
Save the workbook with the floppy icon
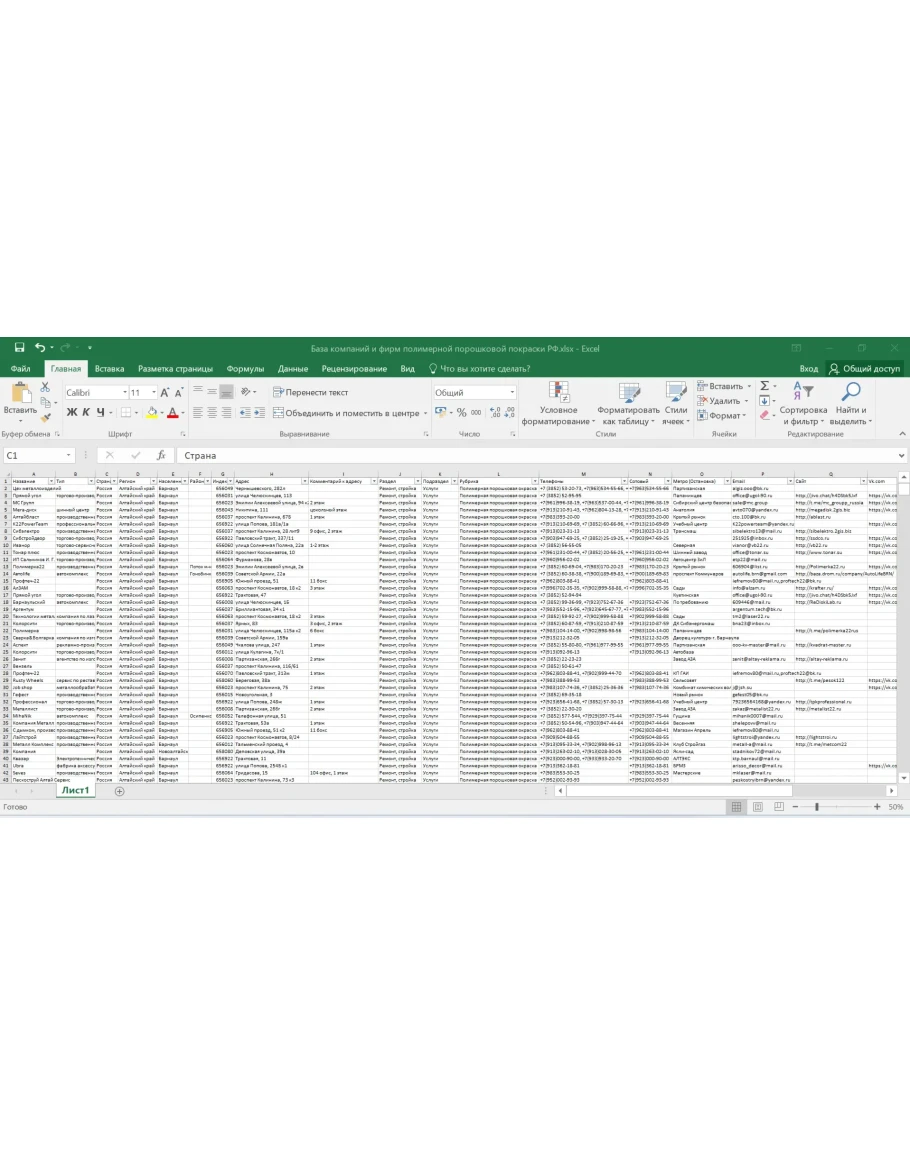tap(19, 348)
